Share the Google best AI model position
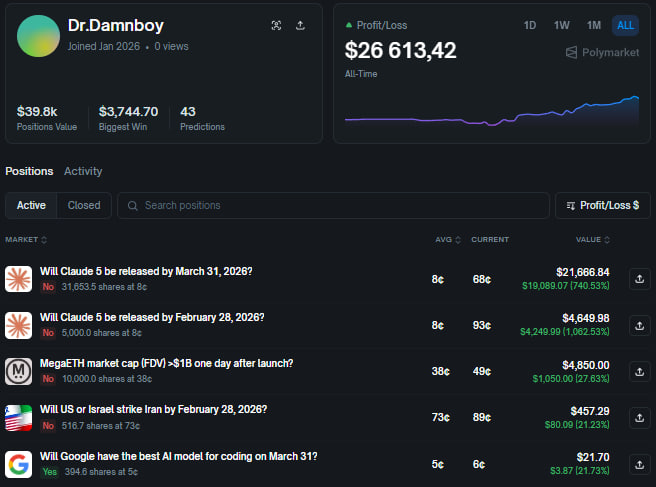Screen dimensions: 656x487 (640, 464)
